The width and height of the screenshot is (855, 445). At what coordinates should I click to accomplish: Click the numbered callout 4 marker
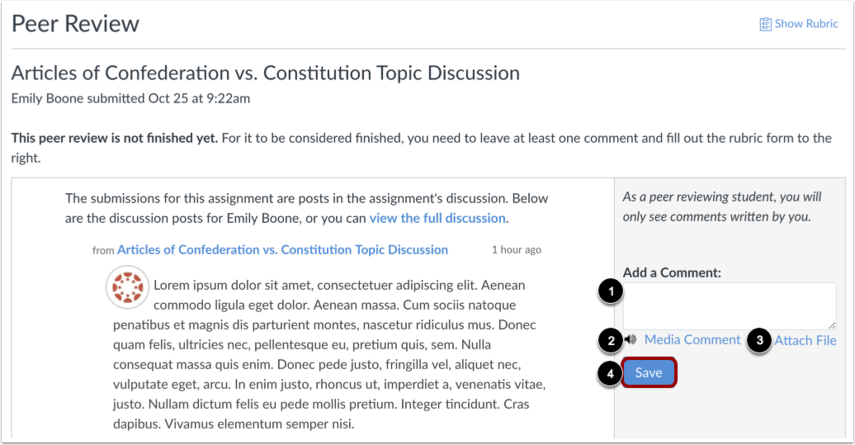click(611, 374)
